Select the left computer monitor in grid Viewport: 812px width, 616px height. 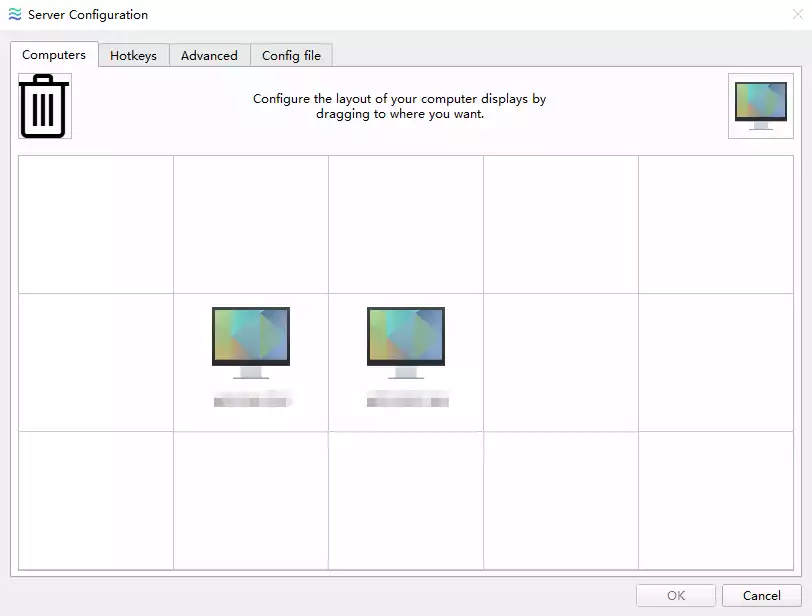point(251,343)
